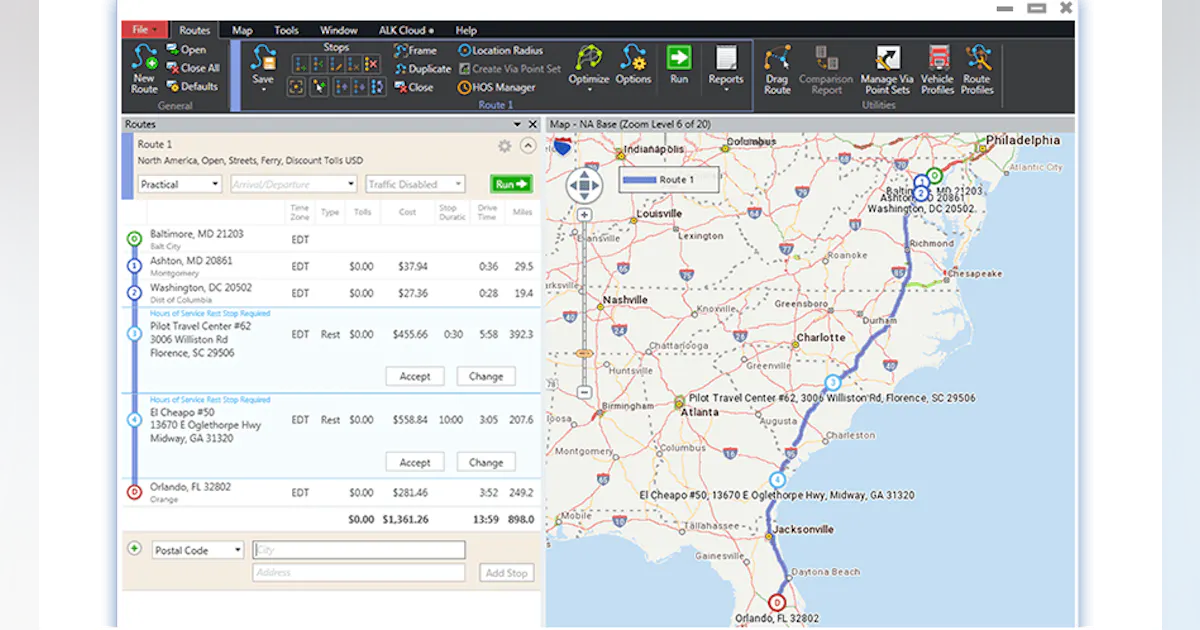Open Route 1 settings gear
This screenshot has height=630, width=1200.
point(505,146)
